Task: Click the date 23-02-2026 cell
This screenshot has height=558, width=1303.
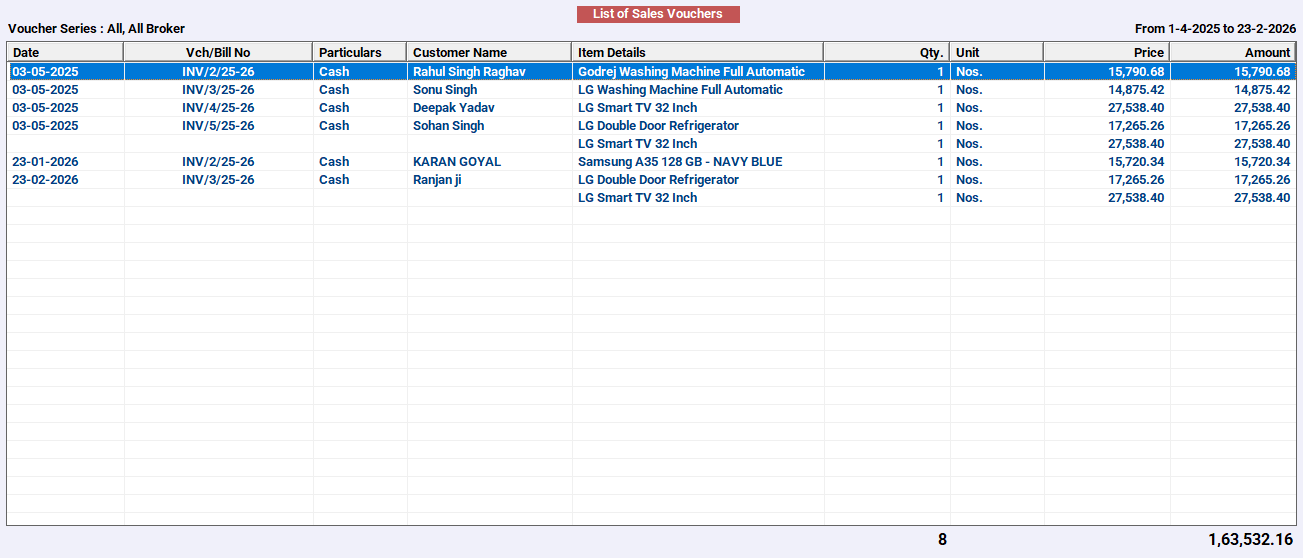Action: coord(45,180)
